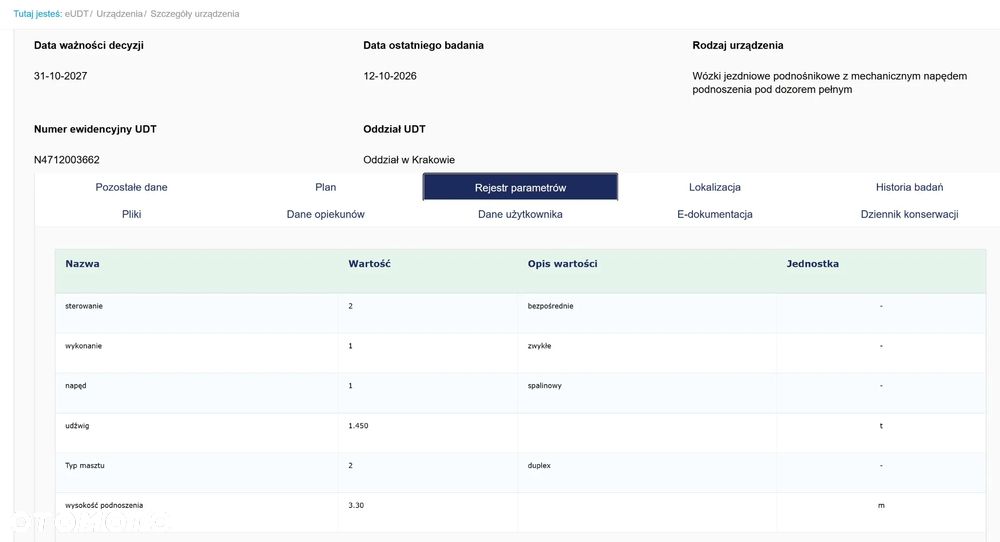Select the Typ masztu row name
The height and width of the screenshot is (542, 1000).
(85, 465)
